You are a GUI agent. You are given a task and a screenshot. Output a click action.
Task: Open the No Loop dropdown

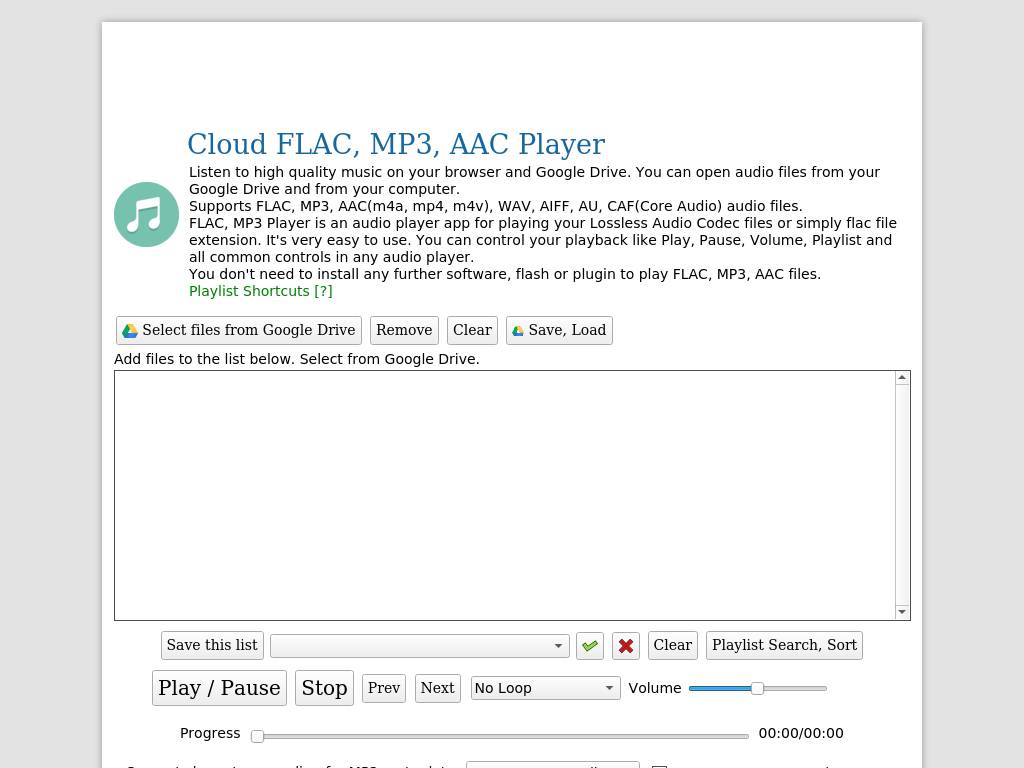pos(545,688)
